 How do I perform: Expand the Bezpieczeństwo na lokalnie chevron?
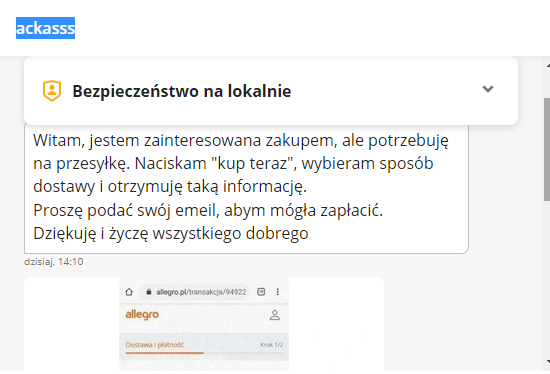(x=488, y=89)
